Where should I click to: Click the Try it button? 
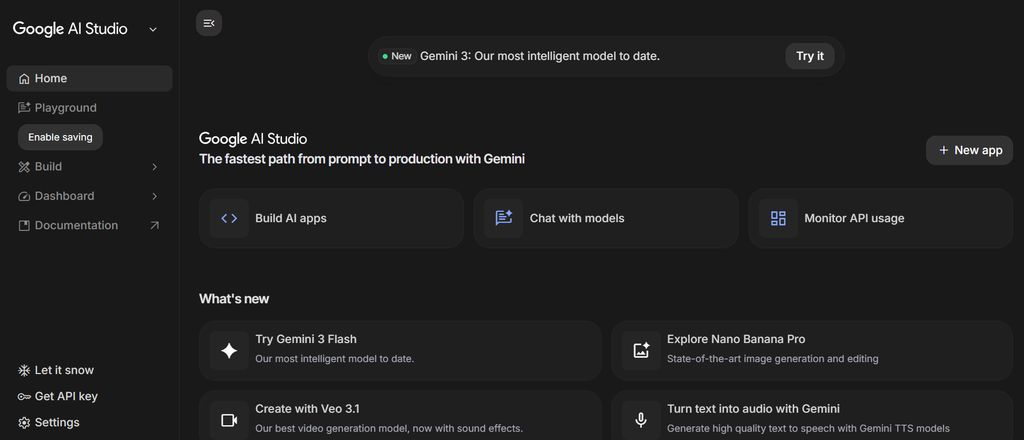click(810, 56)
